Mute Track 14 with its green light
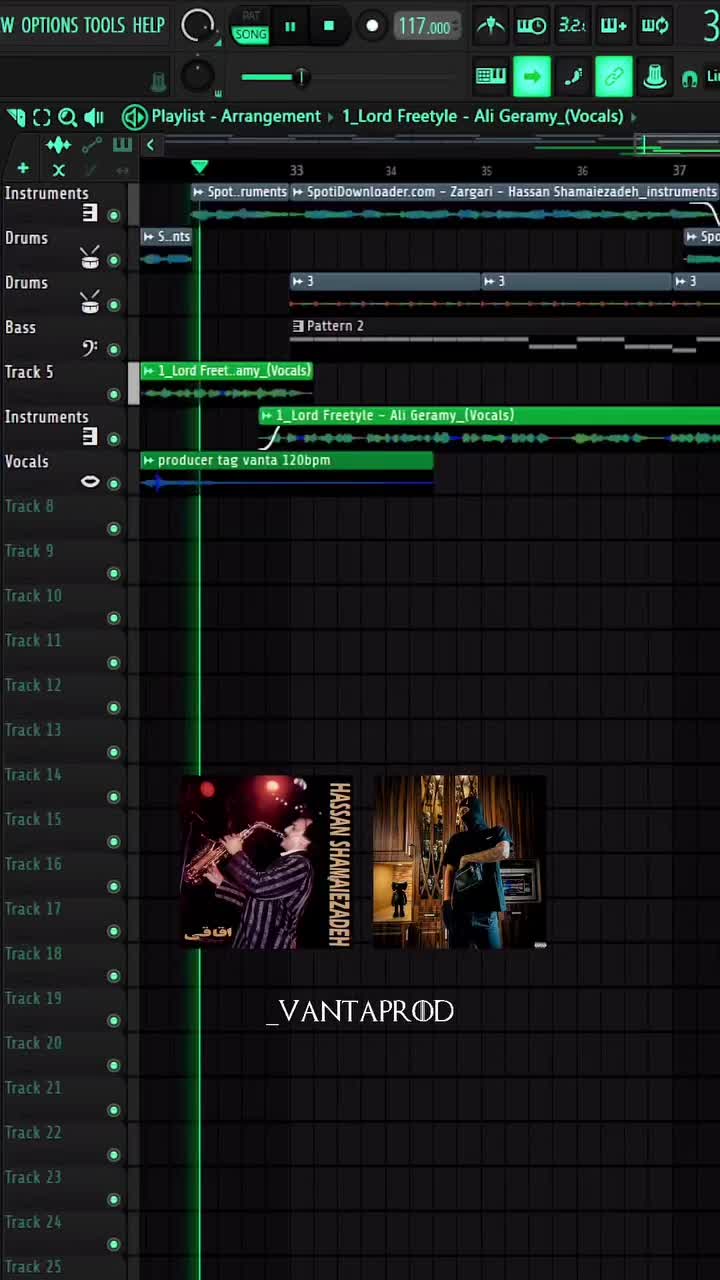The width and height of the screenshot is (720, 1280). pyautogui.click(x=113, y=797)
